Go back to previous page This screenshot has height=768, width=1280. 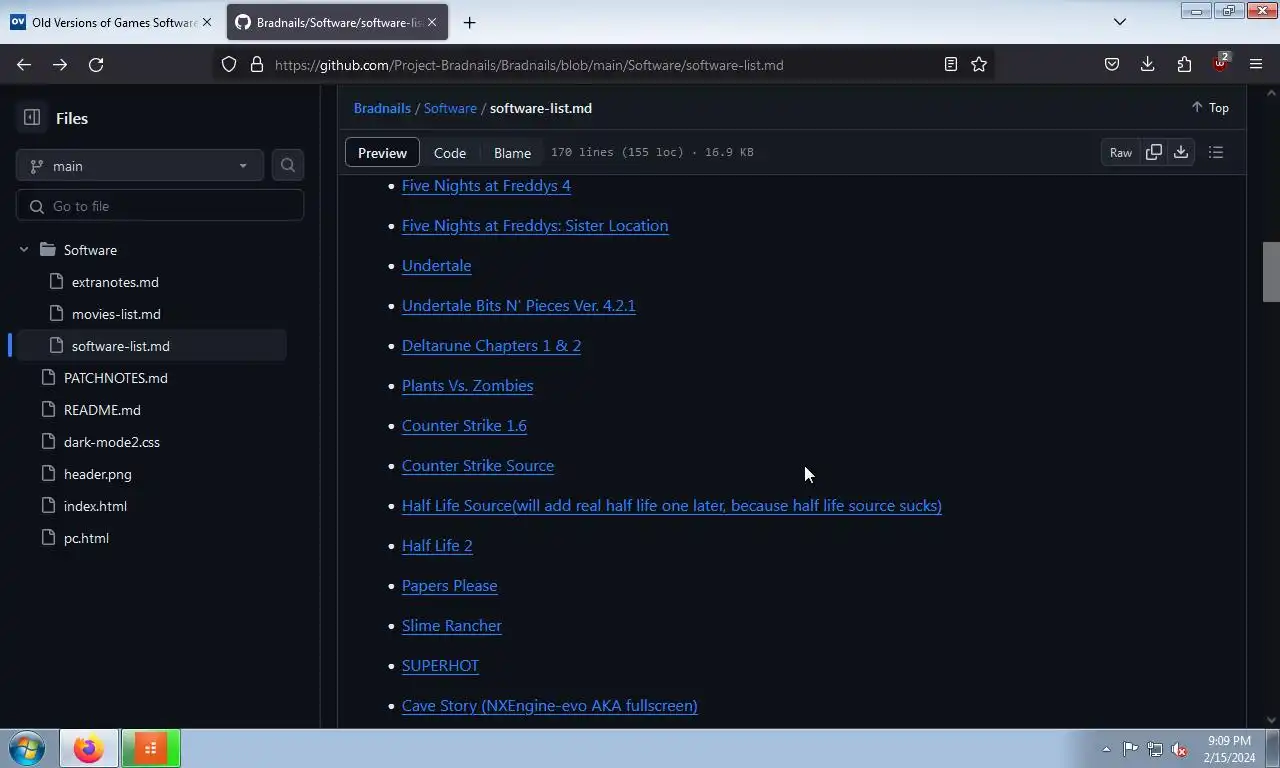(24, 64)
